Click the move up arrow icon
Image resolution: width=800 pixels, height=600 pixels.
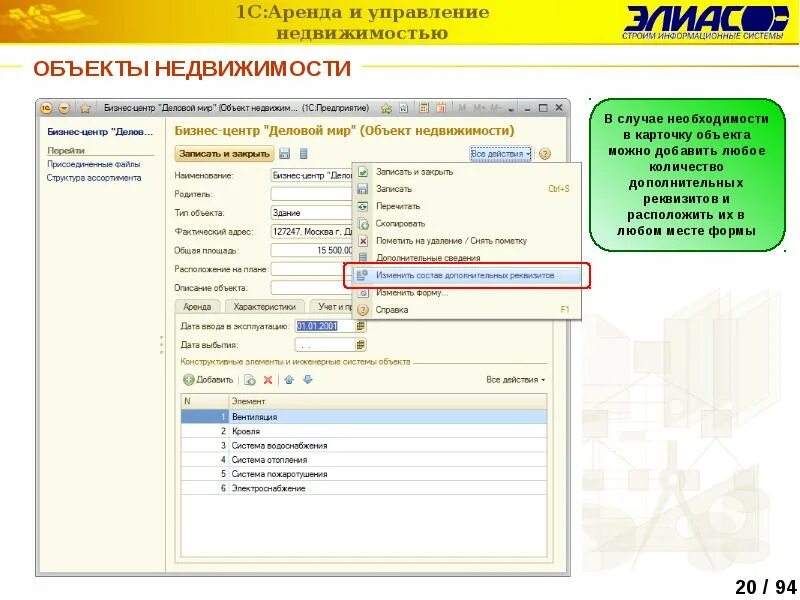pyautogui.click(x=289, y=380)
